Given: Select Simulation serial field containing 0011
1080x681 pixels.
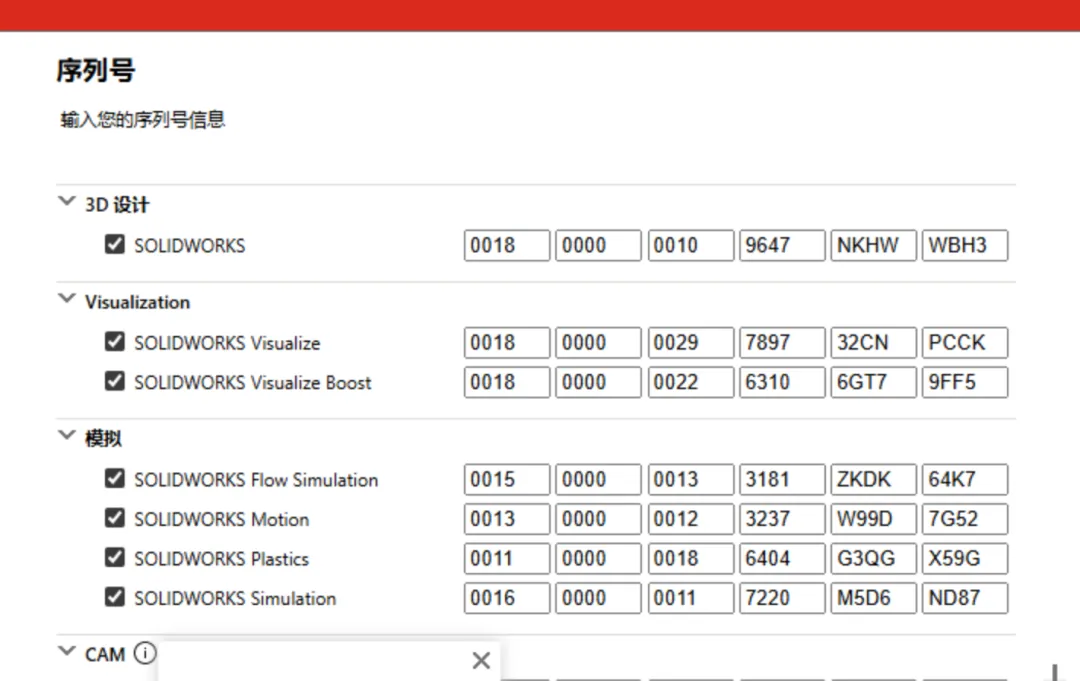Looking at the screenshot, I should click(690, 598).
